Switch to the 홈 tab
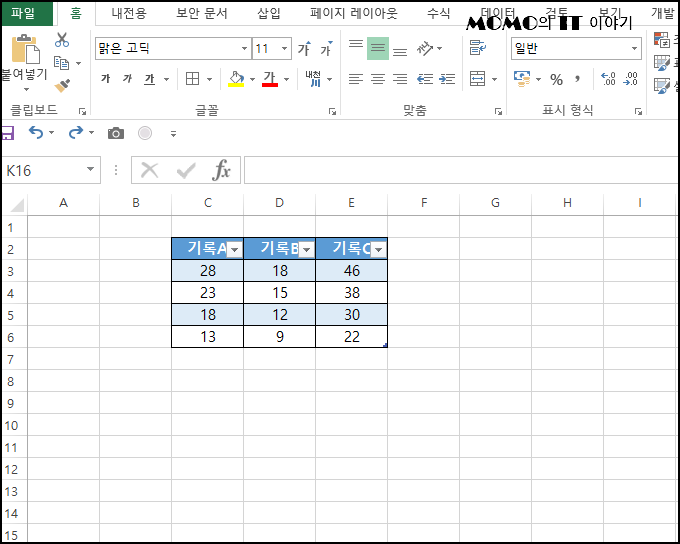This screenshot has width=680, height=544. click(x=76, y=13)
